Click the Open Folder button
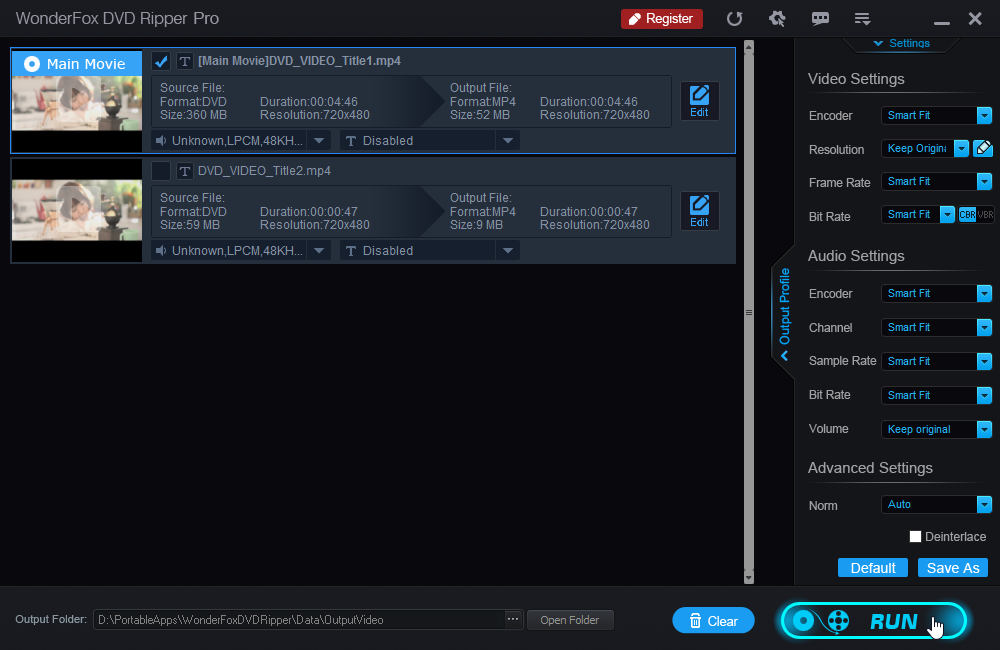The height and width of the screenshot is (650, 1000). pyautogui.click(x=570, y=620)
